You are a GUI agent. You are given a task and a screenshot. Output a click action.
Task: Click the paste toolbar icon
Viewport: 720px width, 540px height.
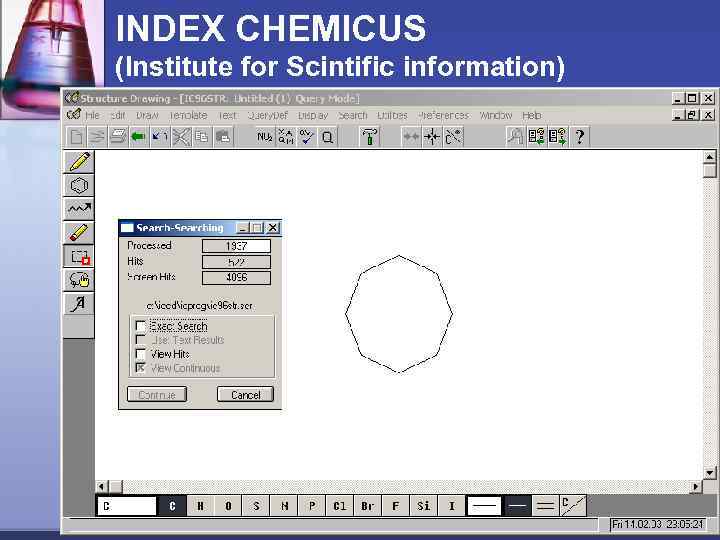pyautogui.click(x=223, y=137)
